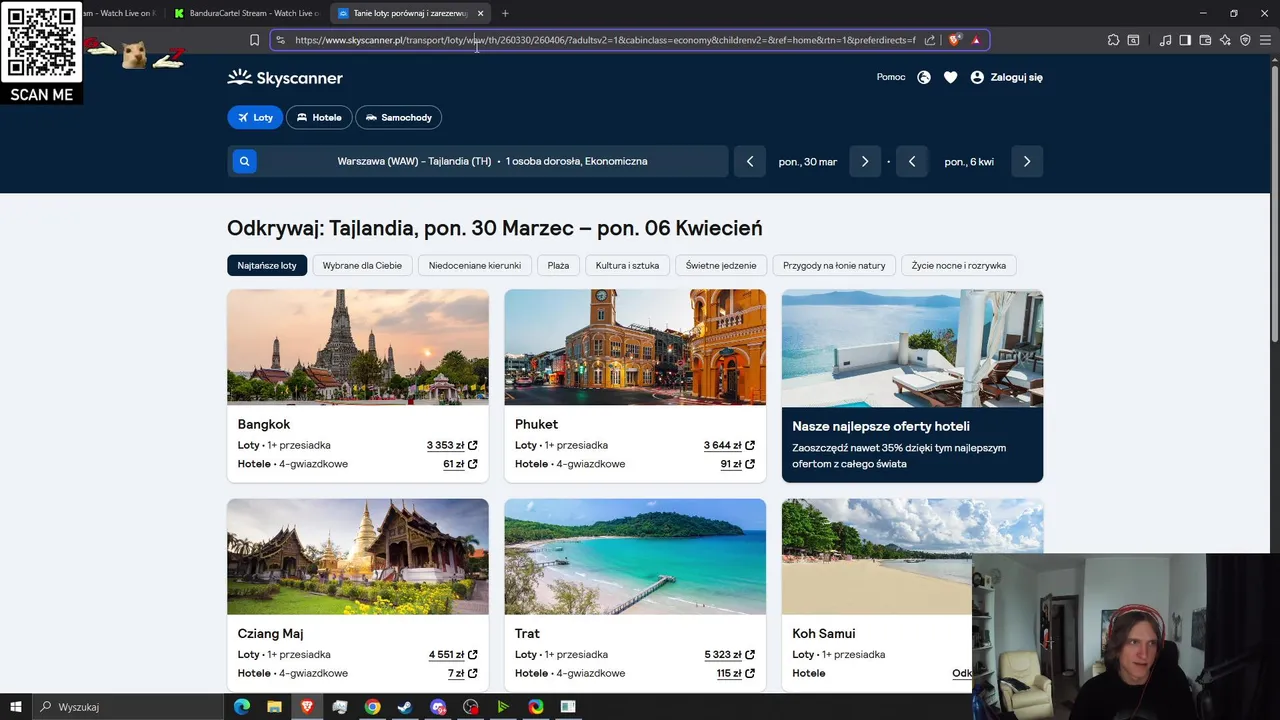Open Leo AI sparkle icon
1280x720 pixels.
click(x=1225, y=40)
